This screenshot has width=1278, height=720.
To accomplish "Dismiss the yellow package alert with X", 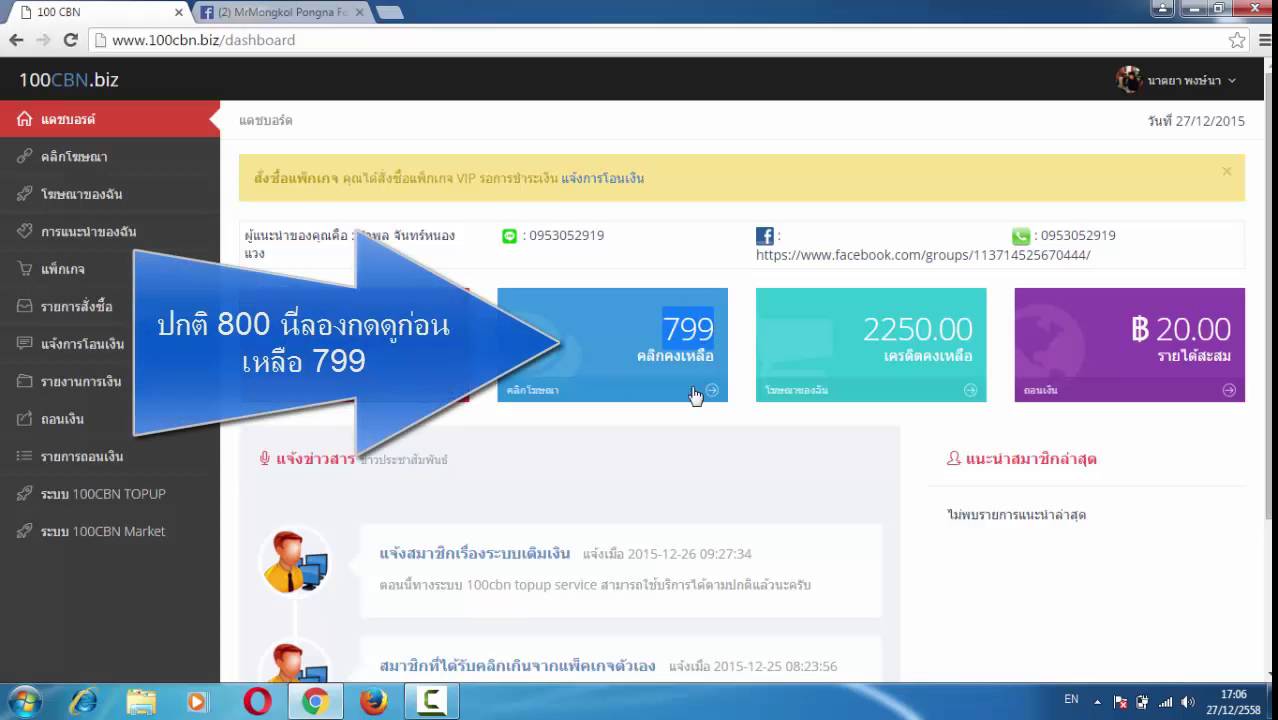I will 1226,171.
